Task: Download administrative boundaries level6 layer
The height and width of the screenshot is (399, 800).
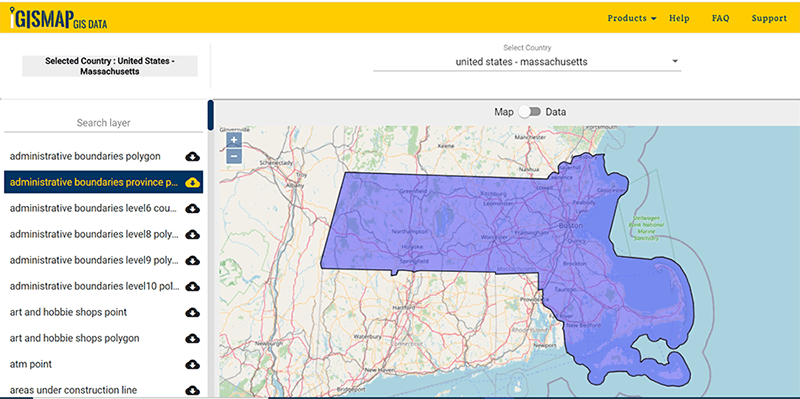Action: pos(192,208)
